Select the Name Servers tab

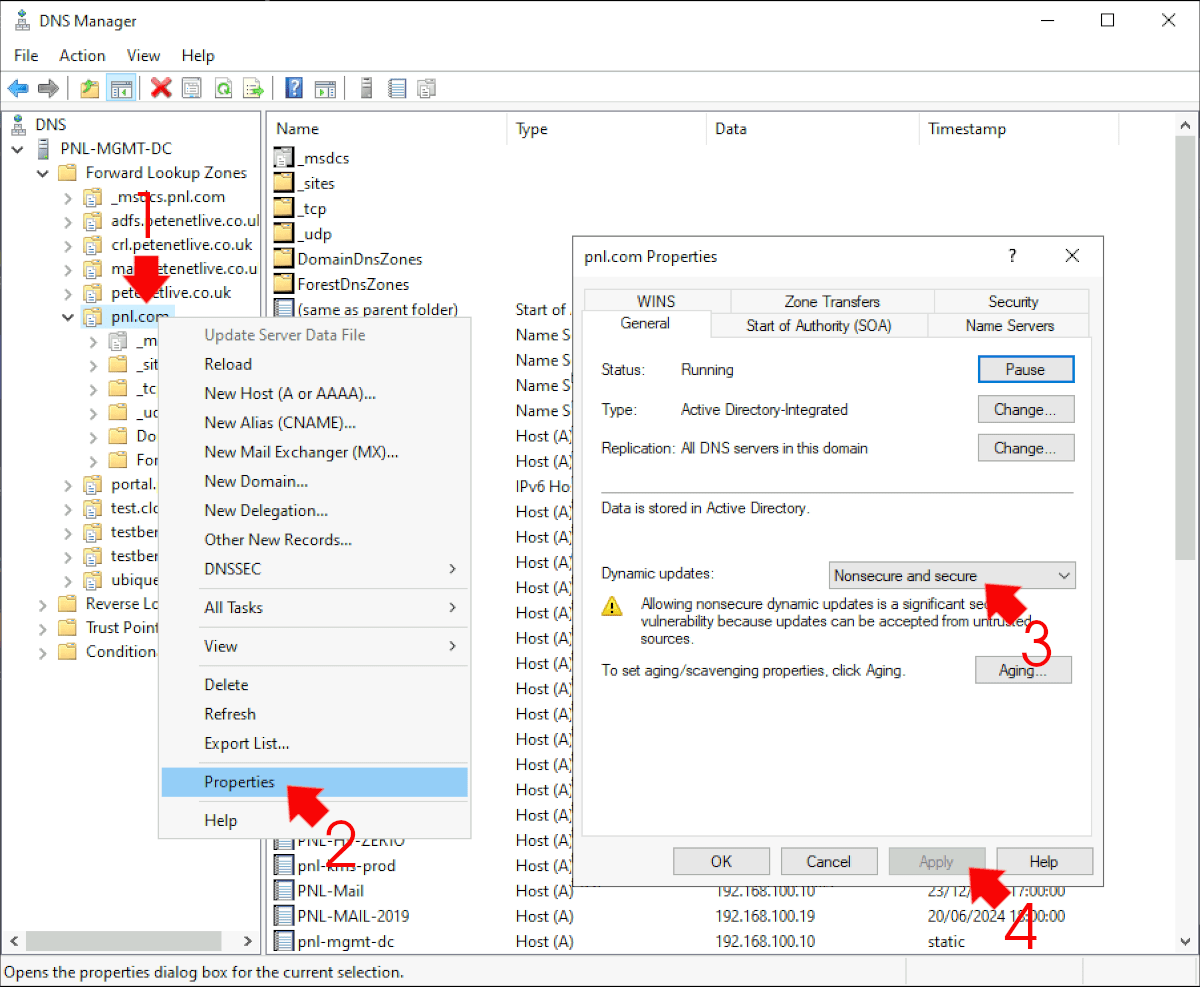click(1010, 325)
